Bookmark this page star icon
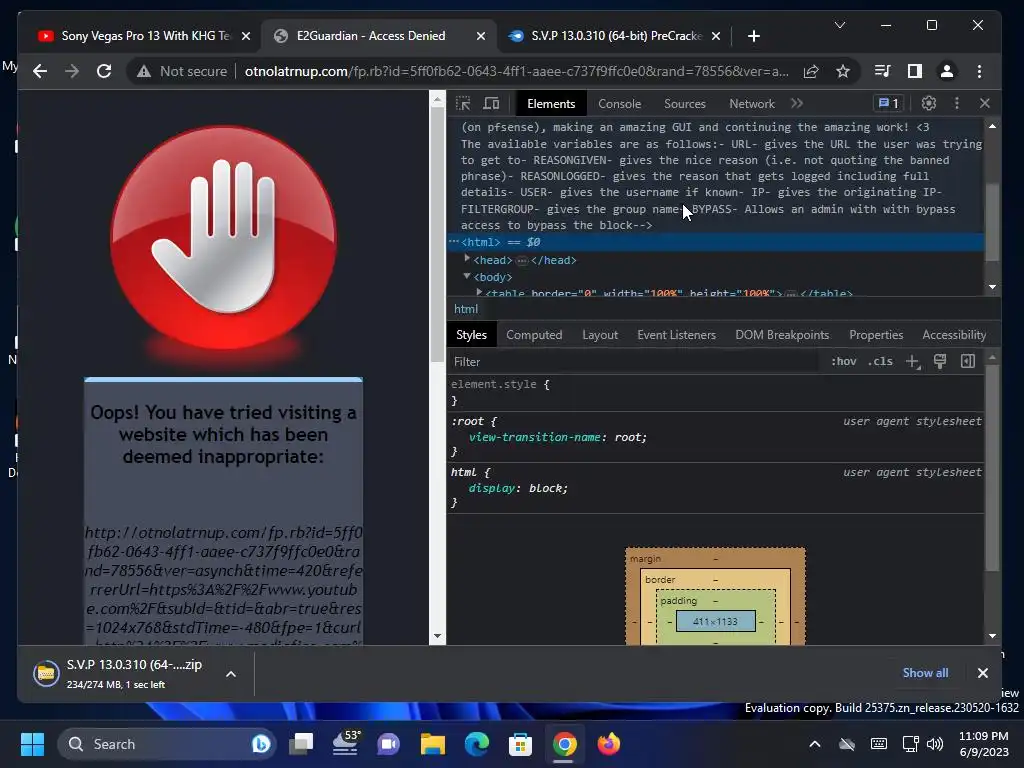The image size is (1024, 768). tap(842, 71)
